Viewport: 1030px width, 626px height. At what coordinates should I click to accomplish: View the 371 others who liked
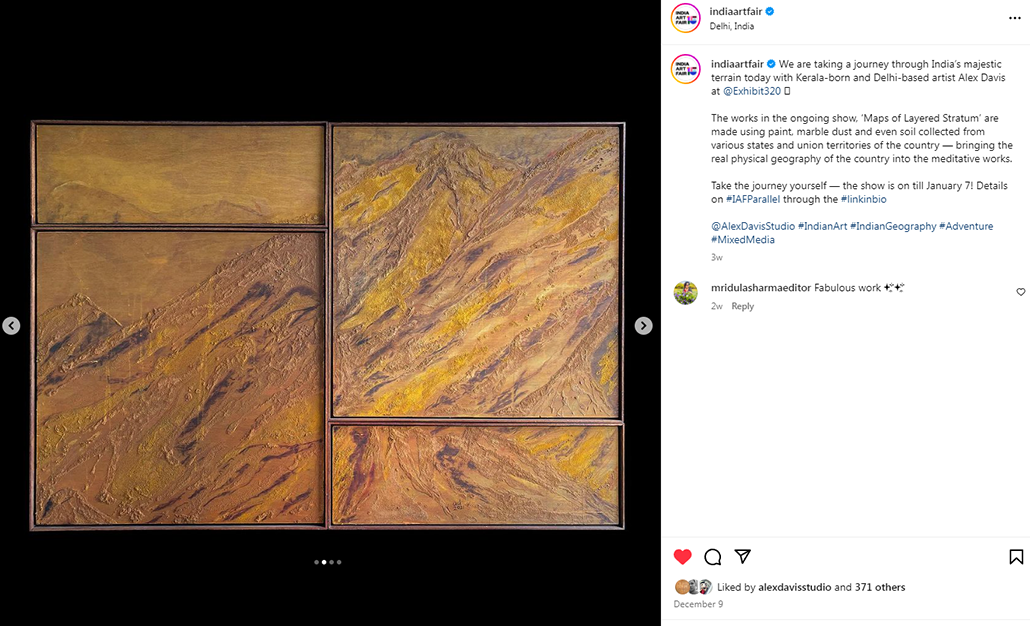pos(880,587)
